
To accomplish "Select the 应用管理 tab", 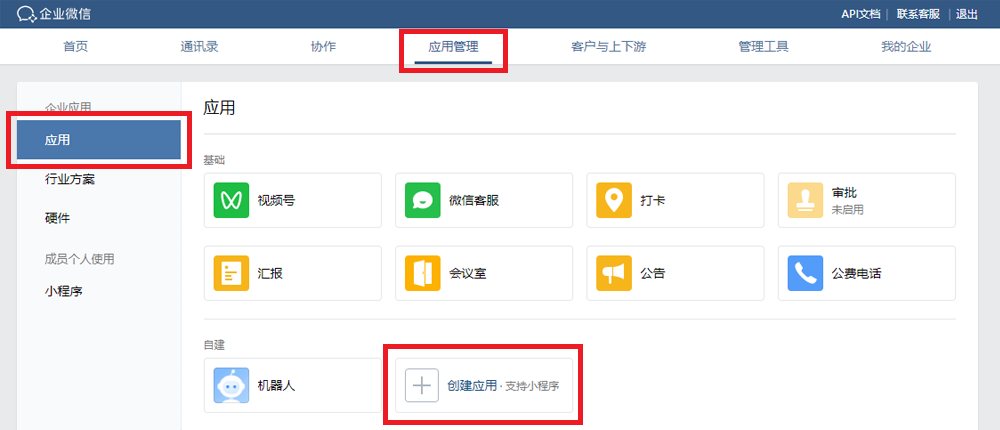I will click(x=453, y=47).
